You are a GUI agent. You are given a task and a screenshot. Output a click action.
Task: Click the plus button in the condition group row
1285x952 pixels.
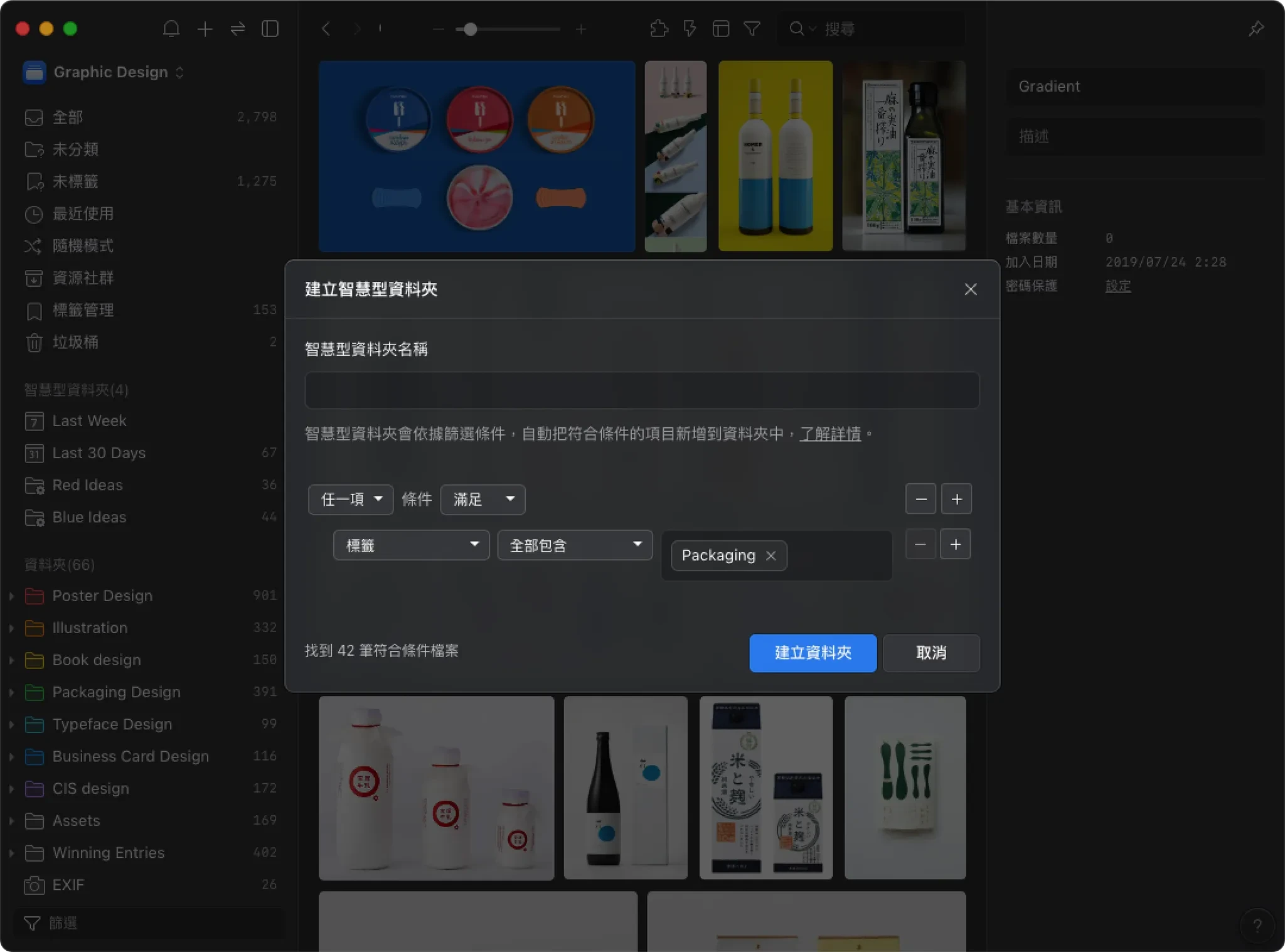point(957,499)
